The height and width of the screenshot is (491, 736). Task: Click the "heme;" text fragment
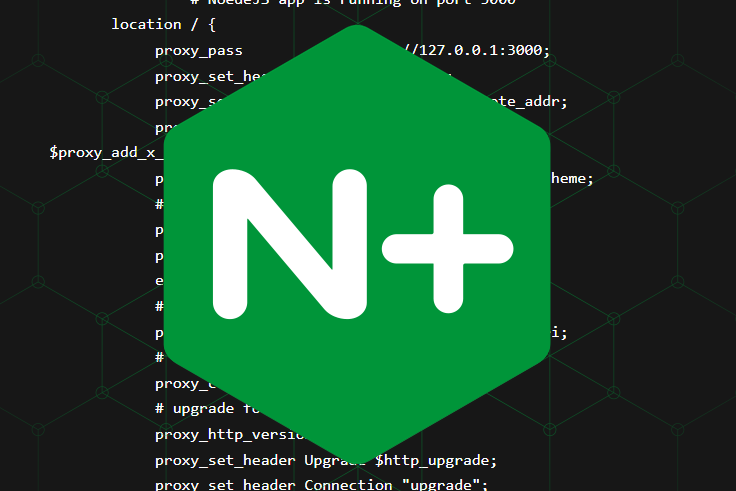[572, 178]
